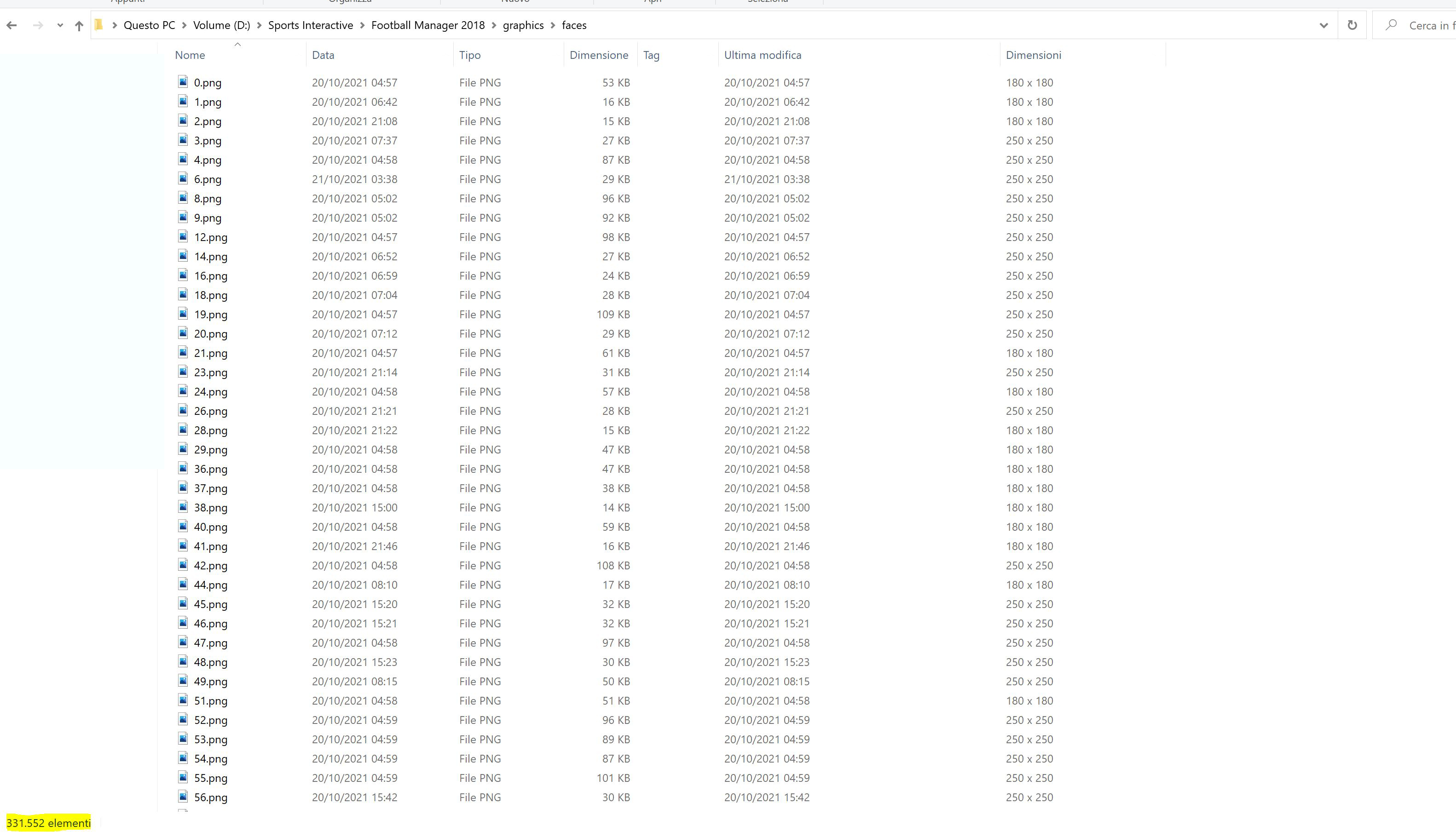1456x832 pixels.
Task: Click the file name '28.png'
Action: 210,430
